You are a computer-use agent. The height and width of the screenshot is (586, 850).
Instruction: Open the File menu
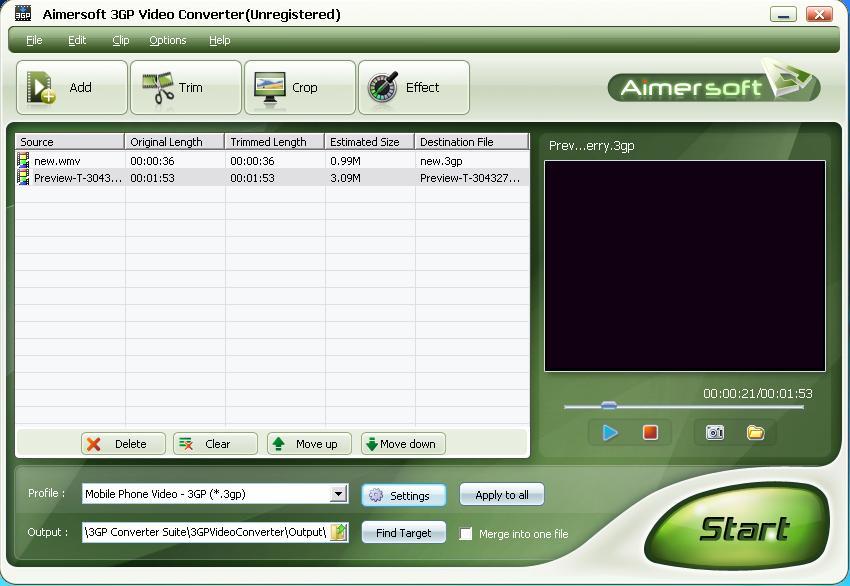(34, 40)
